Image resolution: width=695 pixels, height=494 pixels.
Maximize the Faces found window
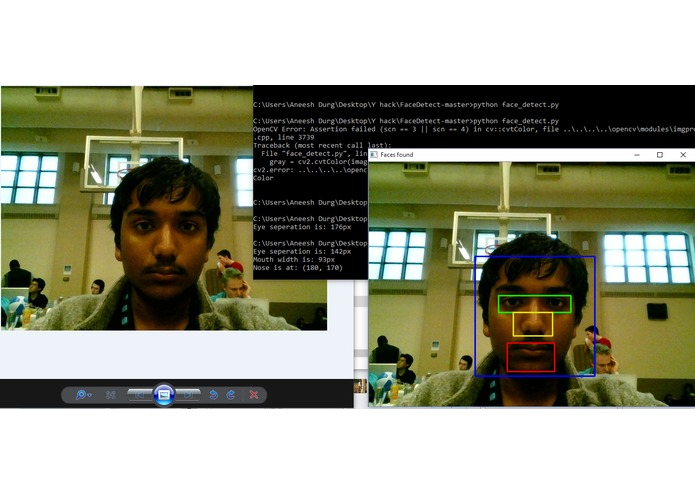pyautogui.click(x=660, y=155)
